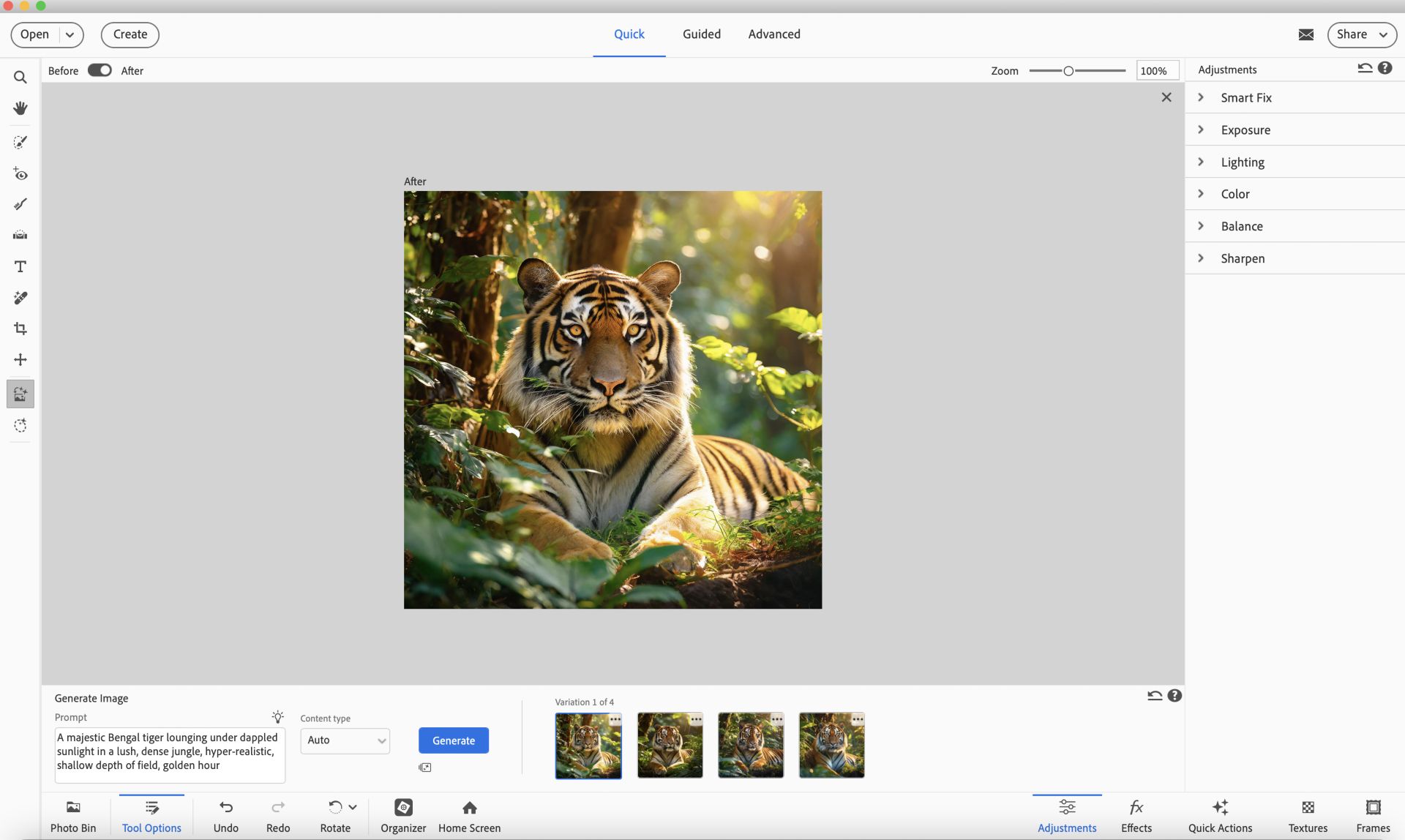
Task: Select the Hand tool
Action: click(20, 108)
